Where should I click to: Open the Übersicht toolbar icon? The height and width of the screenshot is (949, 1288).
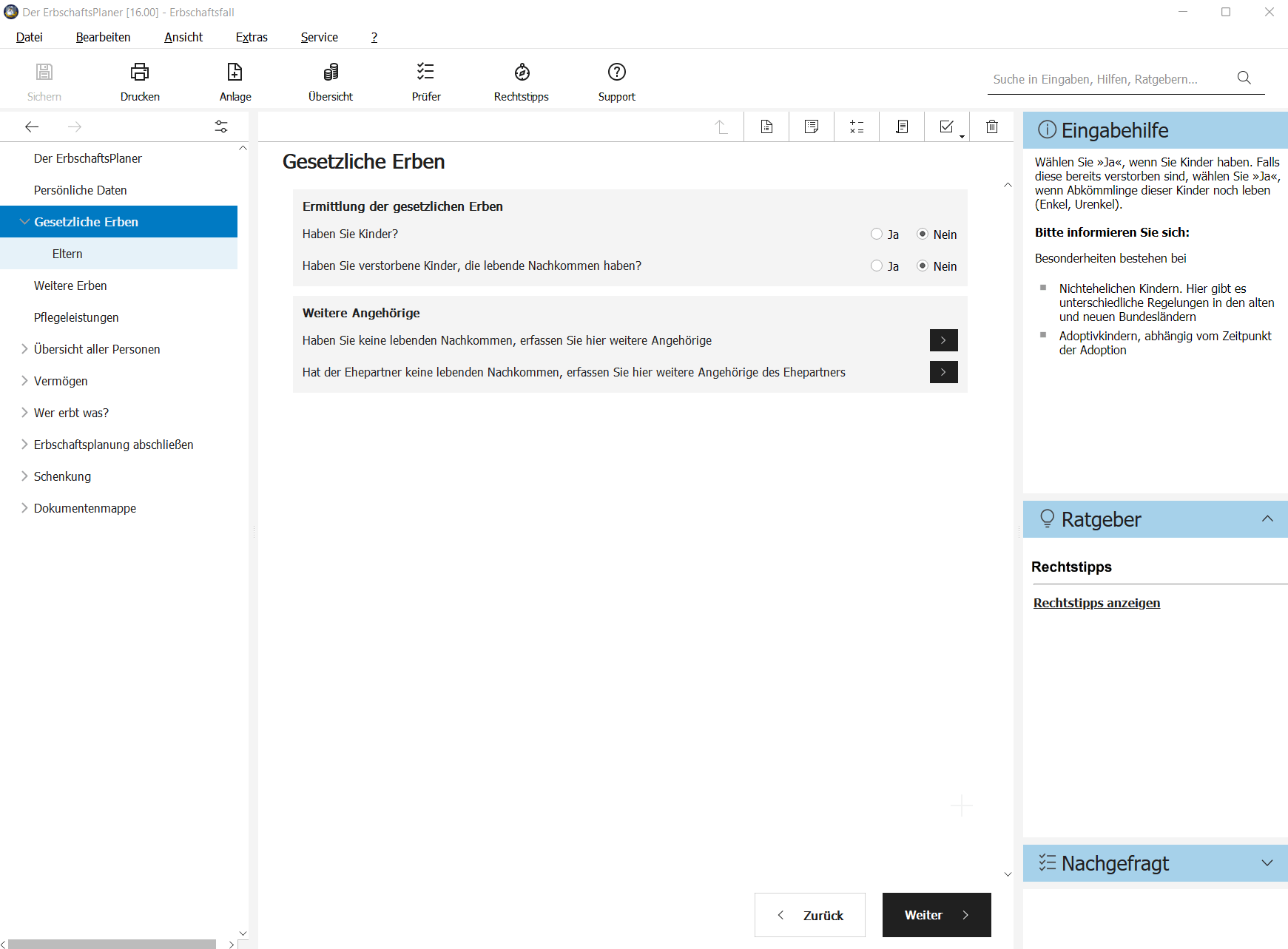pos(331,72)
